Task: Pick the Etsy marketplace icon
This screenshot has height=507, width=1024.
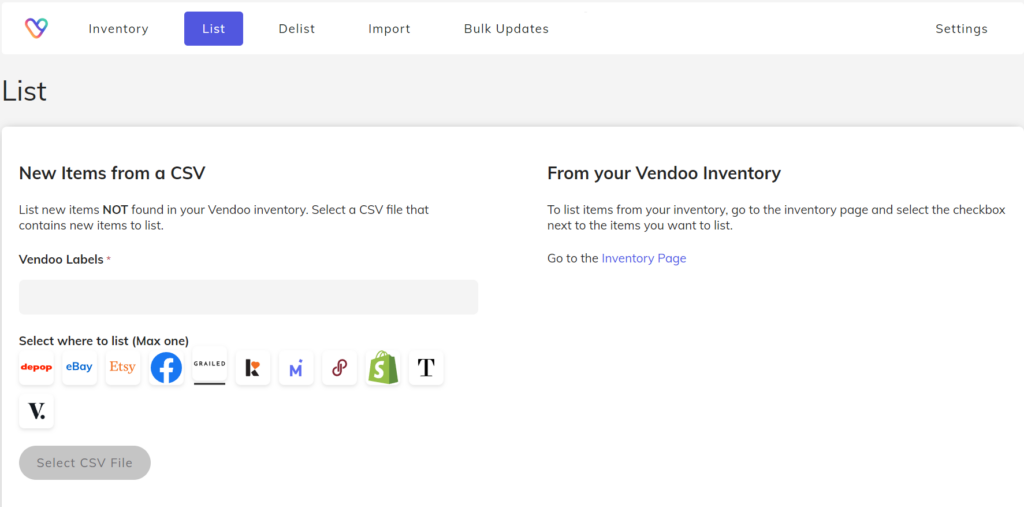Action: pyautogui.click(x=123, y=368)
